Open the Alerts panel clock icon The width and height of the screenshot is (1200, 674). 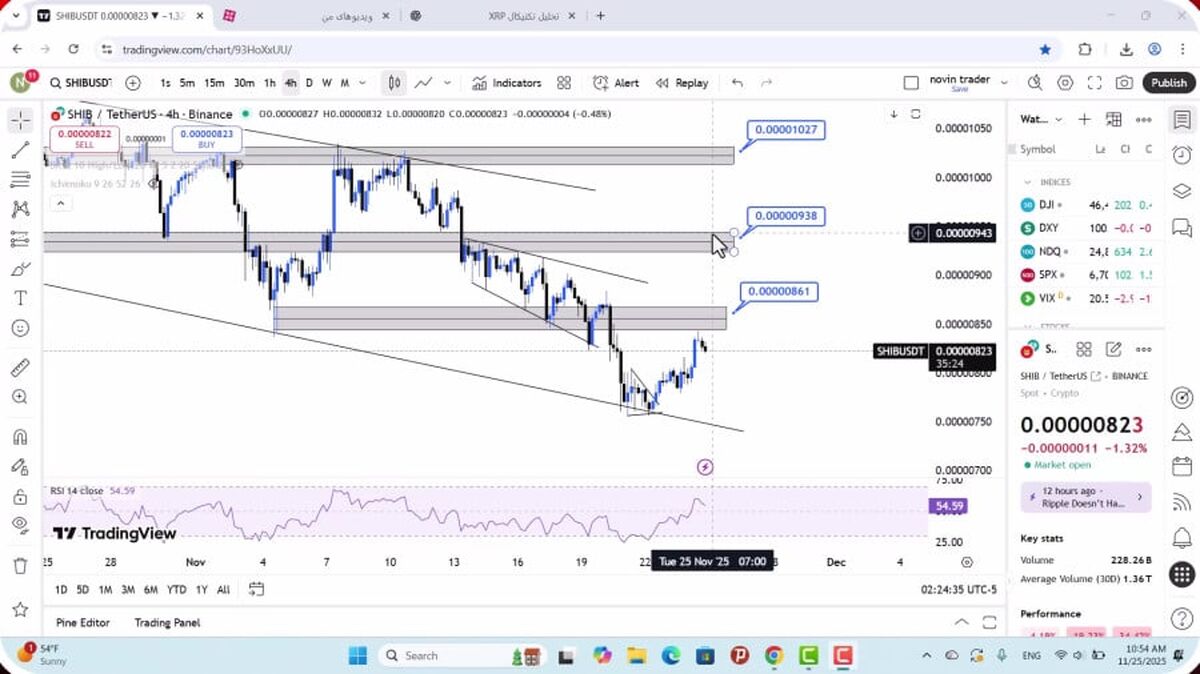1182,155
